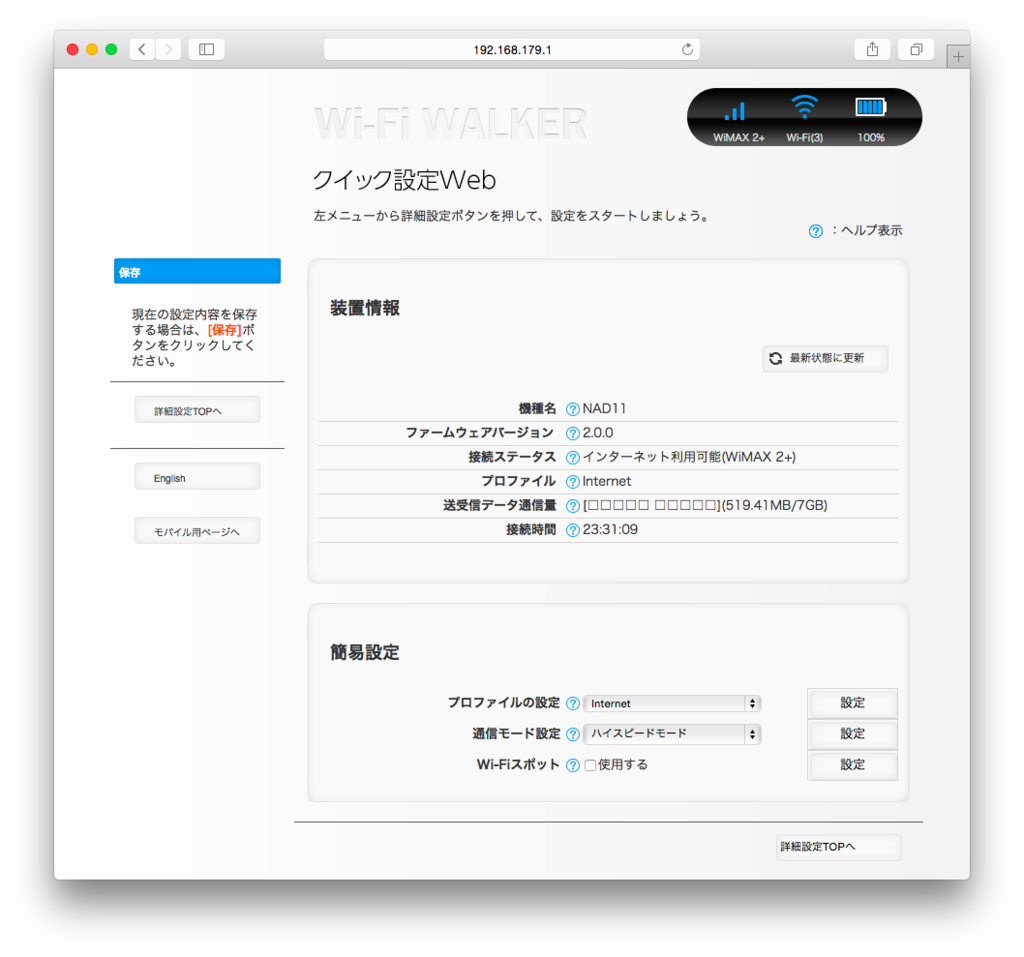Screen dimensions: 1024x957
Task: Click firmware version value 2.0.0
Action: pos(598,432)
